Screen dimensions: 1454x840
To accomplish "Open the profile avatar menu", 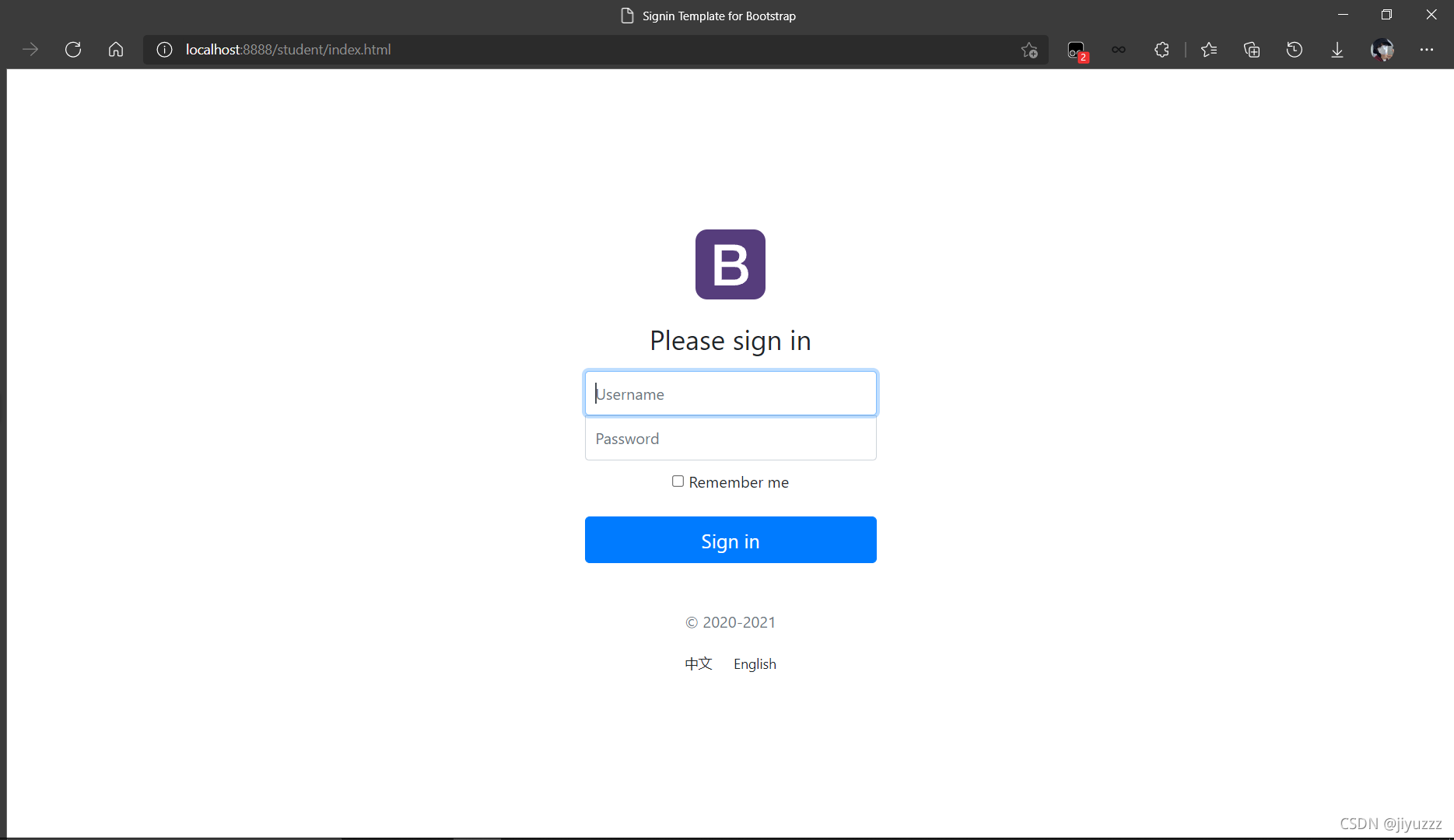I will pyautogui.click(x=1382, y=50).
